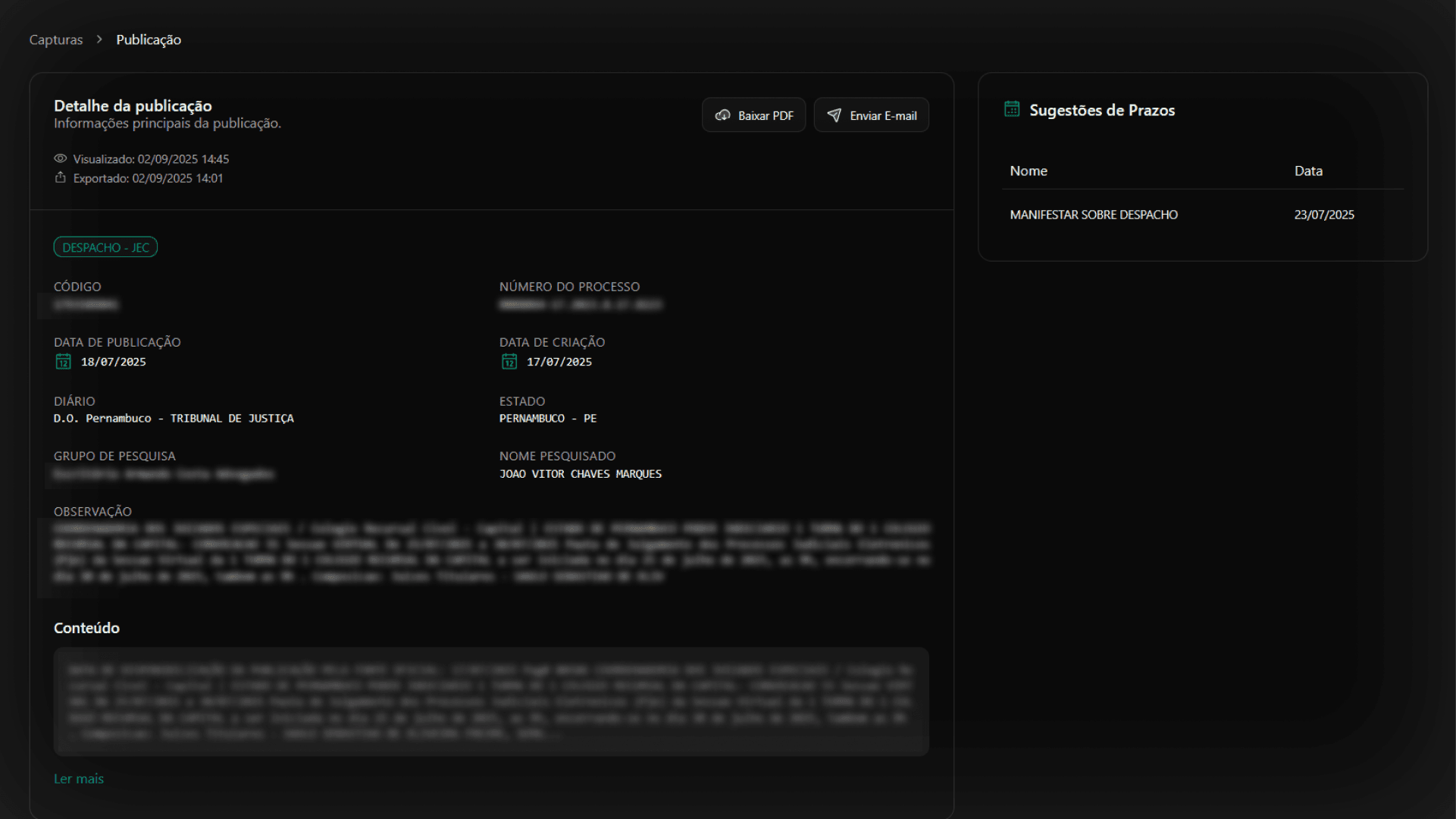
Task: Select the MANIFESTAR SOBRE DESPACHO row
Action: pyautogui.click(x=1093, y=215)
